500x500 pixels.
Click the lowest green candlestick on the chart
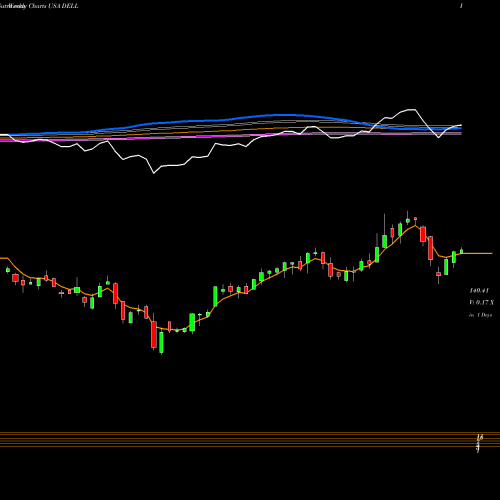[x=161, y=342]
